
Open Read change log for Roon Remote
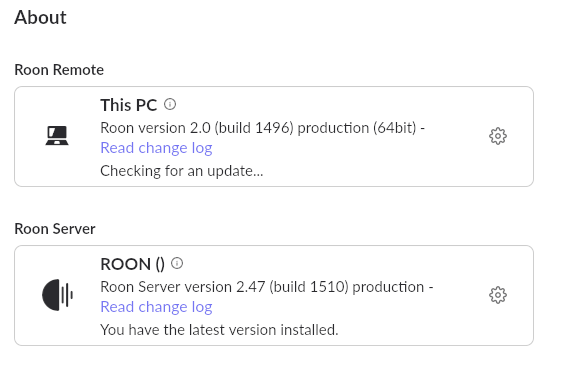coord(156,148)
